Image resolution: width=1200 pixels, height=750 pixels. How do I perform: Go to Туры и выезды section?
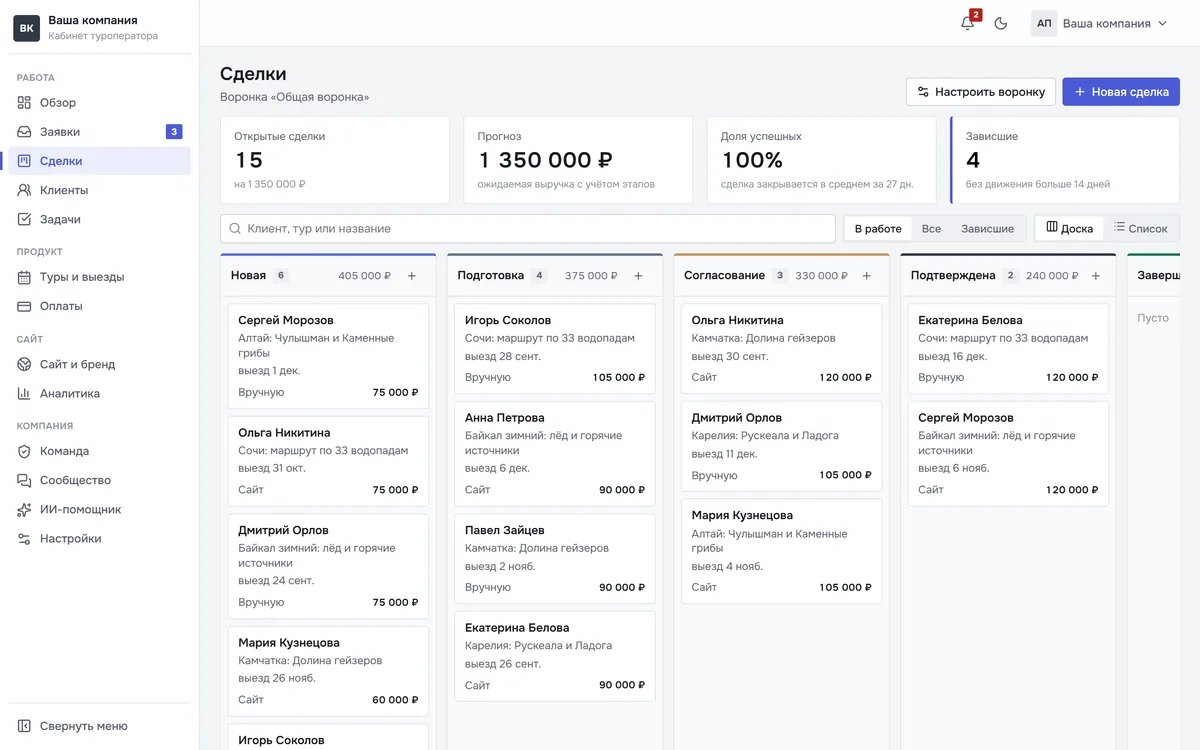coord(99,277)
